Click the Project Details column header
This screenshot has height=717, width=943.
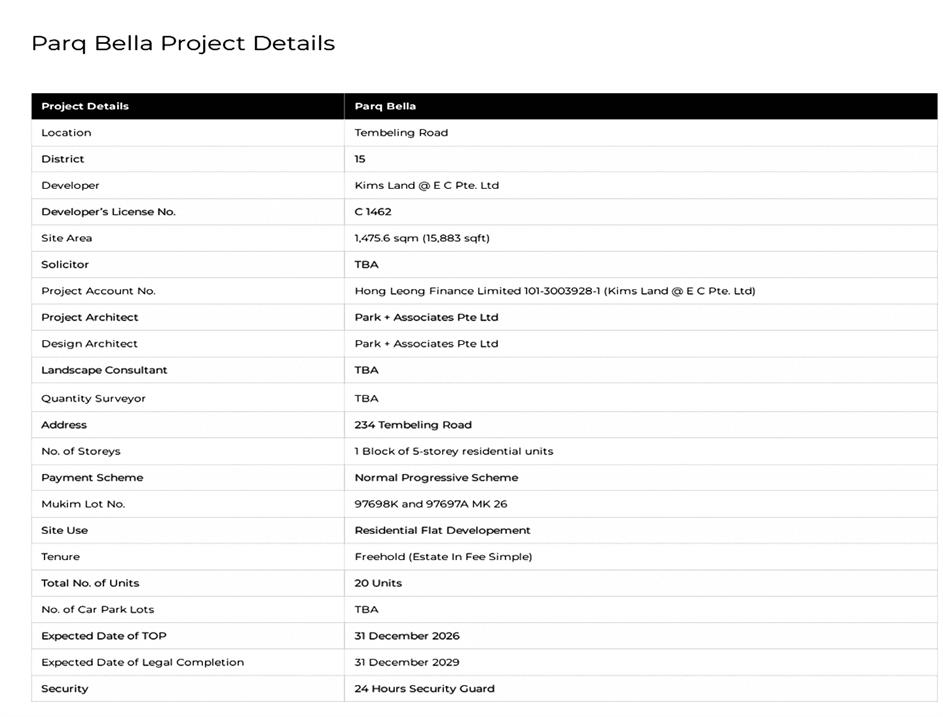[85, 106]
